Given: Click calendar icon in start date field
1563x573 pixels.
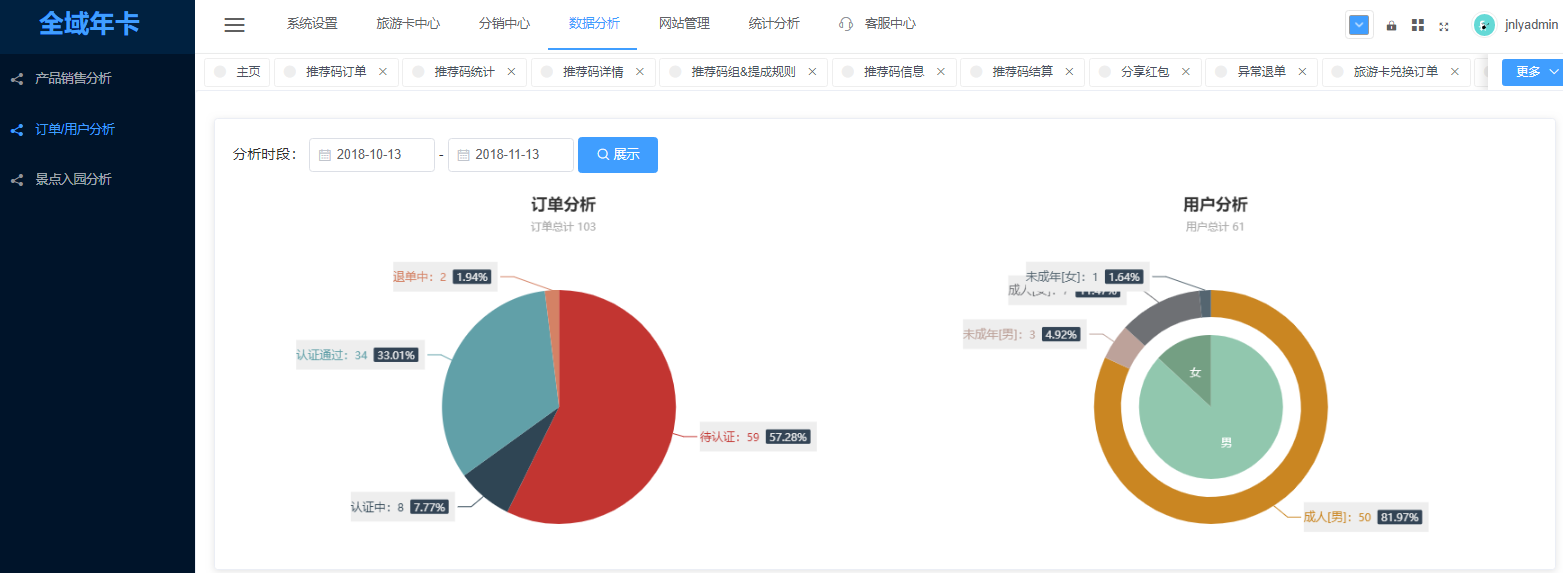Looking at the screenshot, I should pyautogui.click(x=325, y=155).
